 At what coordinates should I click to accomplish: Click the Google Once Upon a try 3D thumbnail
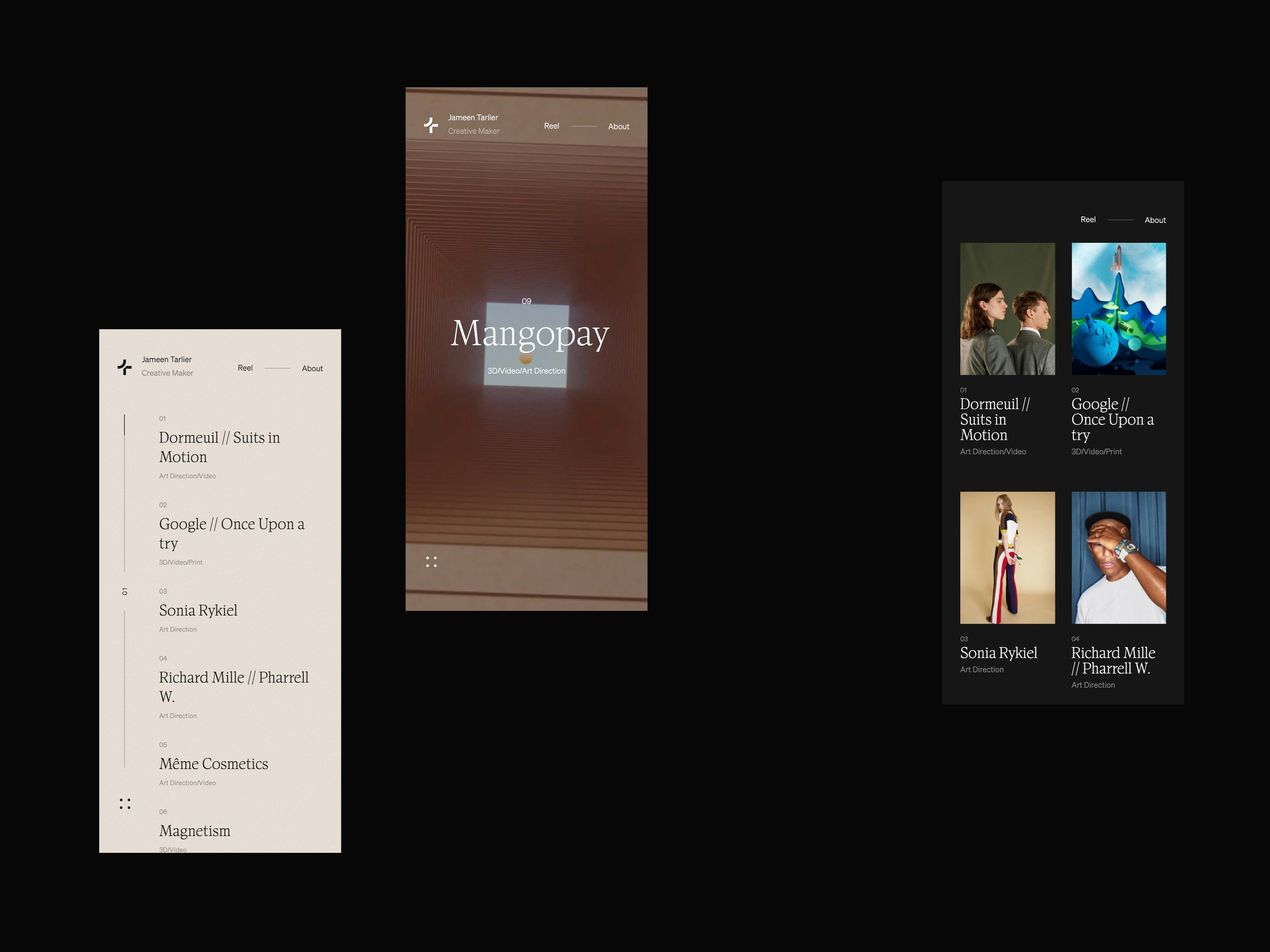pyautogui.click(x=1117, y=308)
